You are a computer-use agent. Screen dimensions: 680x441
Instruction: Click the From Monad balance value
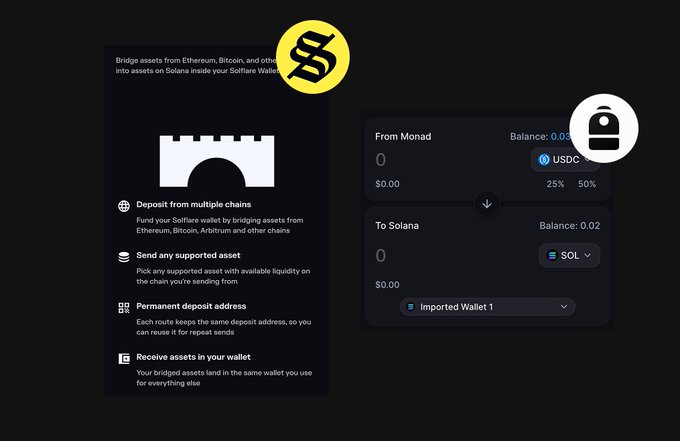coord(560,137)
